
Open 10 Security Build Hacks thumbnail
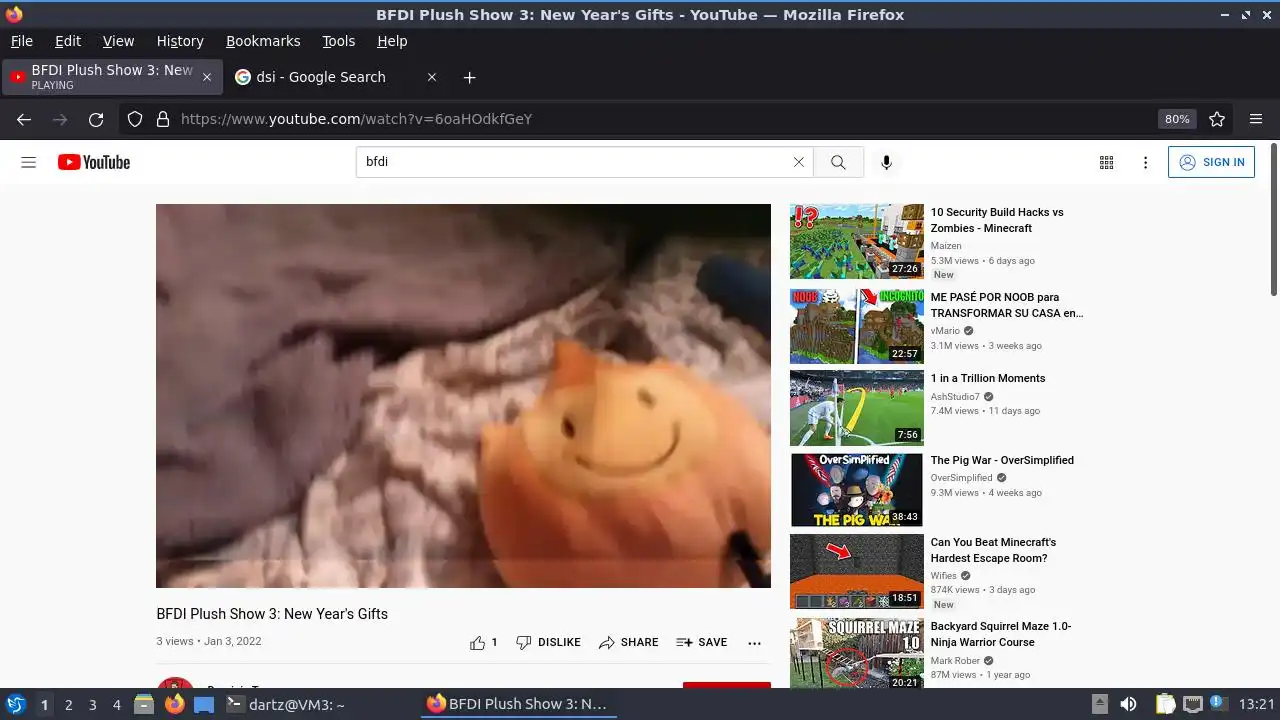pyautogui.click(x=857, y=241)
